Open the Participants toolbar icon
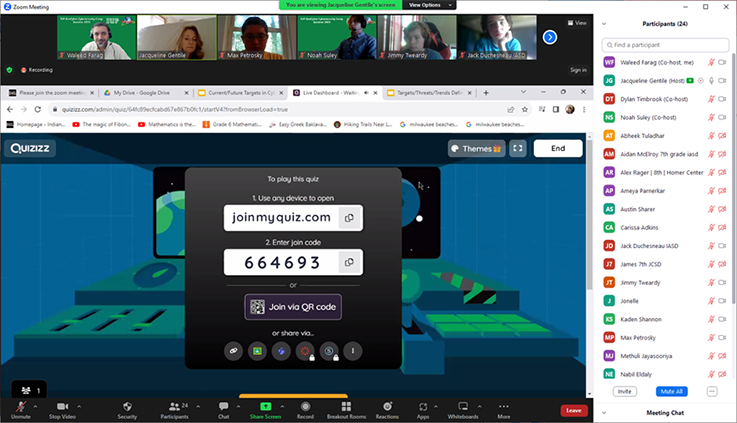The height and width of the screenshot is (423, 737). (x=174, y=406)
